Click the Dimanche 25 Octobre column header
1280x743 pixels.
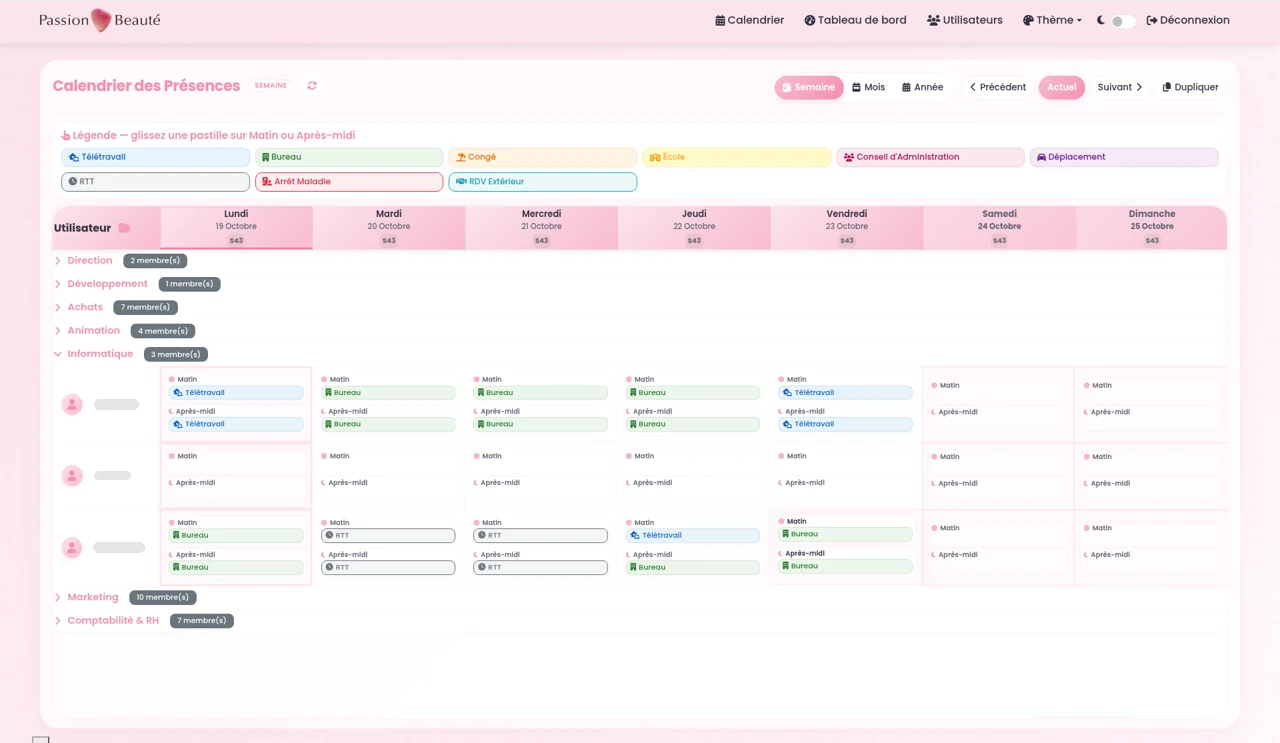[x=1152, y=228]
